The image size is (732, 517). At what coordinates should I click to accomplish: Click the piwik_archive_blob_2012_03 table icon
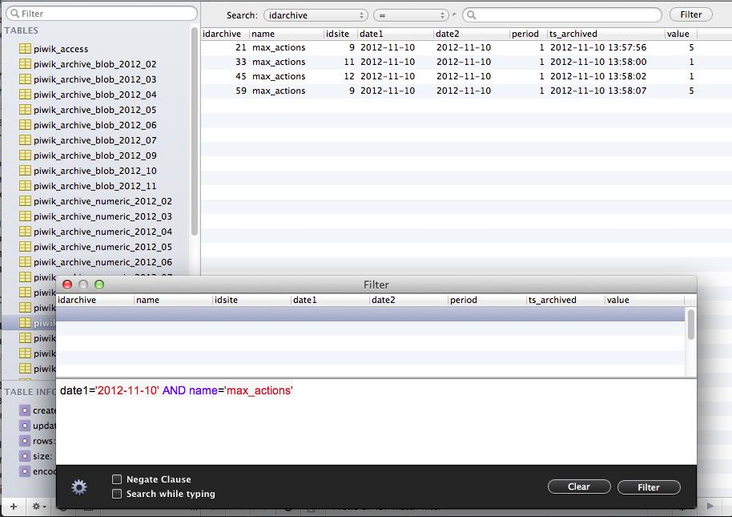[25, 79]
